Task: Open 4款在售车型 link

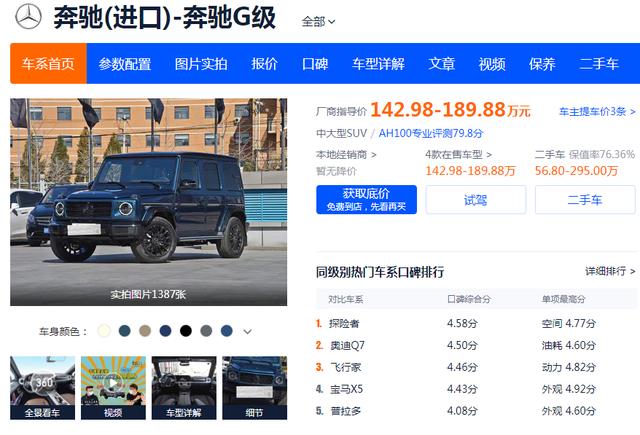Action: click(458, 155)
